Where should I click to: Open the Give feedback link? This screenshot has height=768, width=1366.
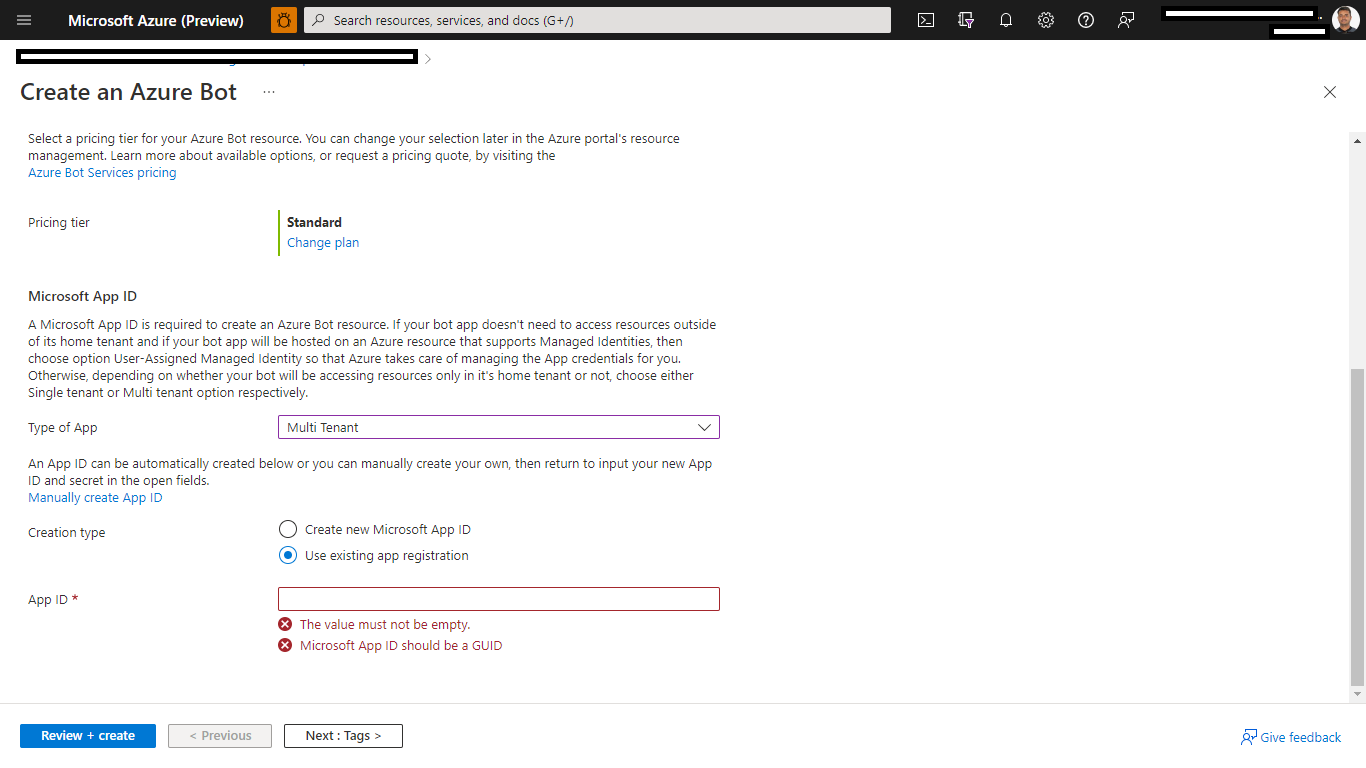(x=1291, y=737)
